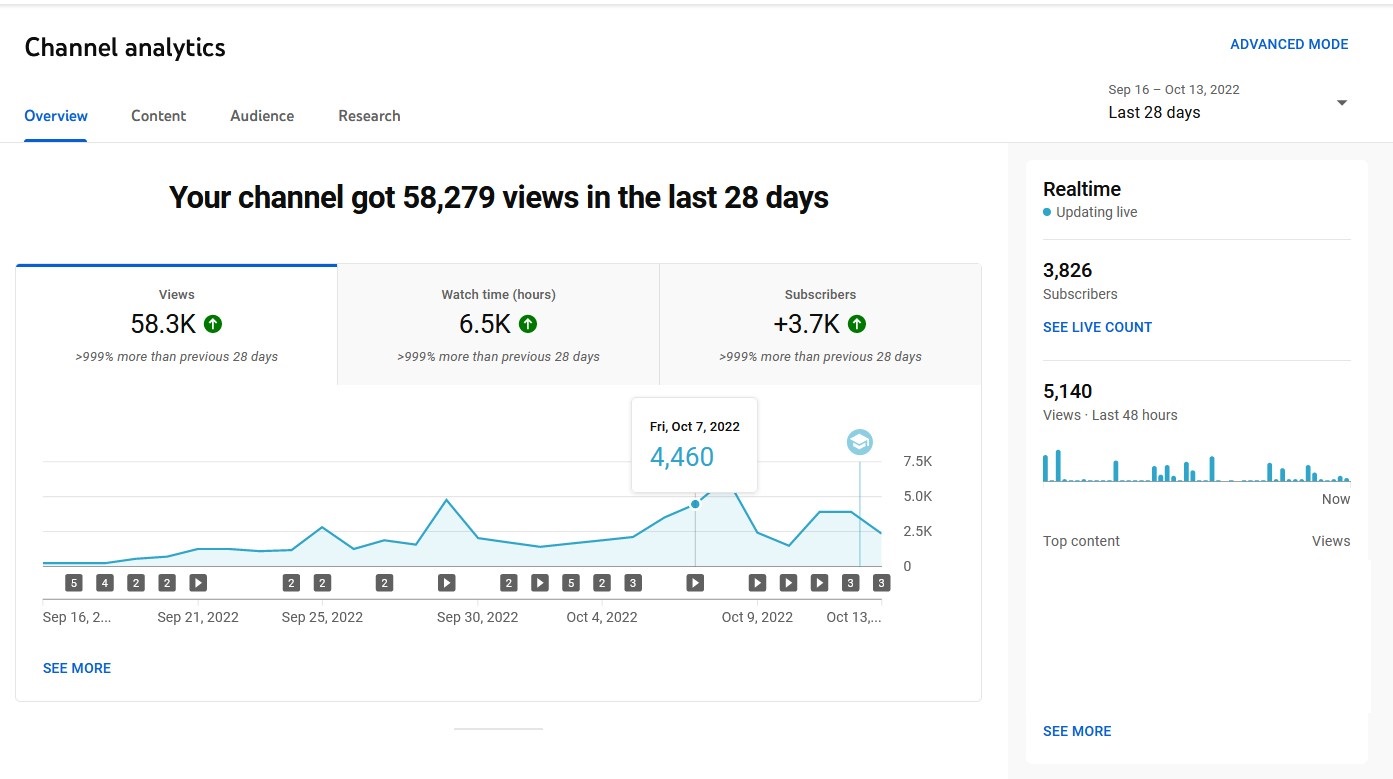This screenshot has height=779, width=1393.
Task: Click the date range dropdown arrow
Action: 1342,102
